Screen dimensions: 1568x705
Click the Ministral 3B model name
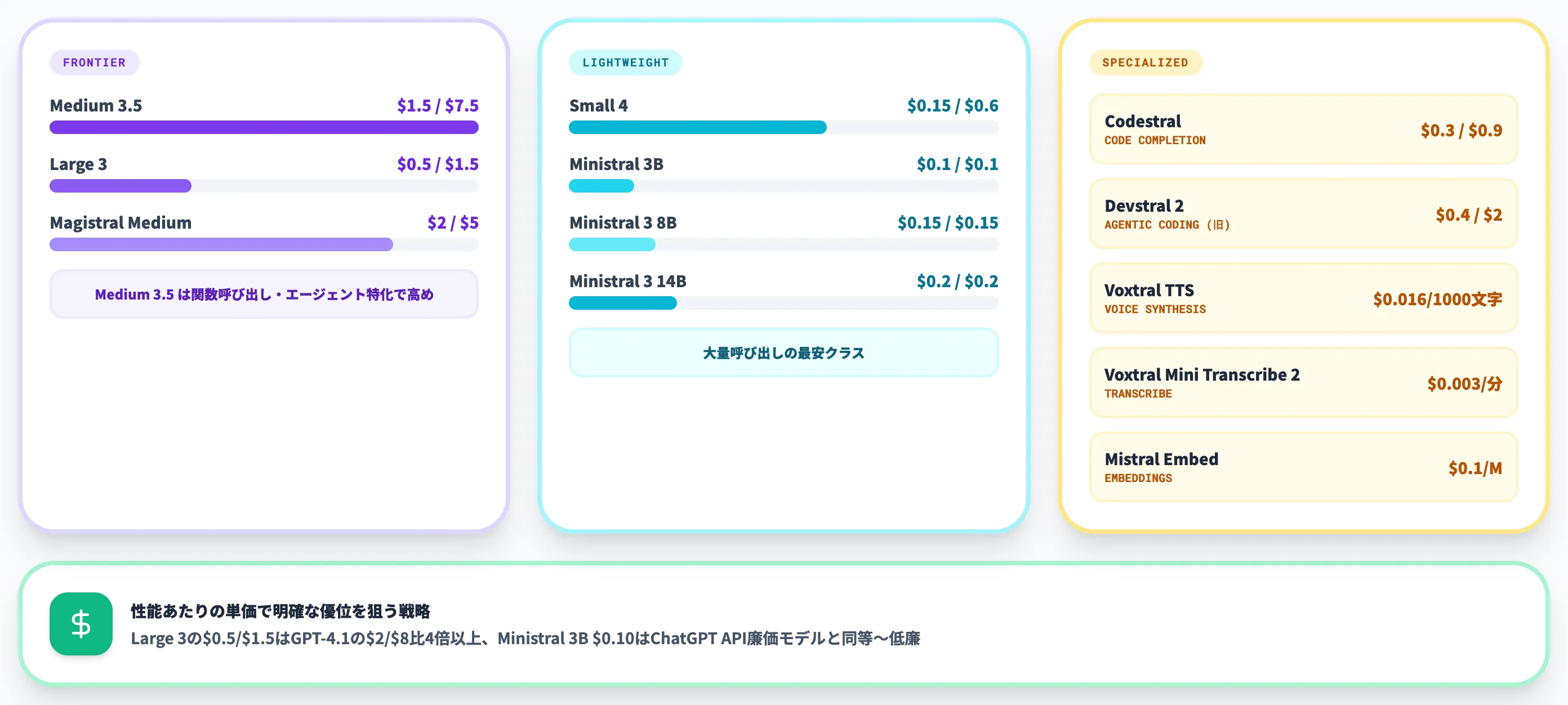coord(616,164)
